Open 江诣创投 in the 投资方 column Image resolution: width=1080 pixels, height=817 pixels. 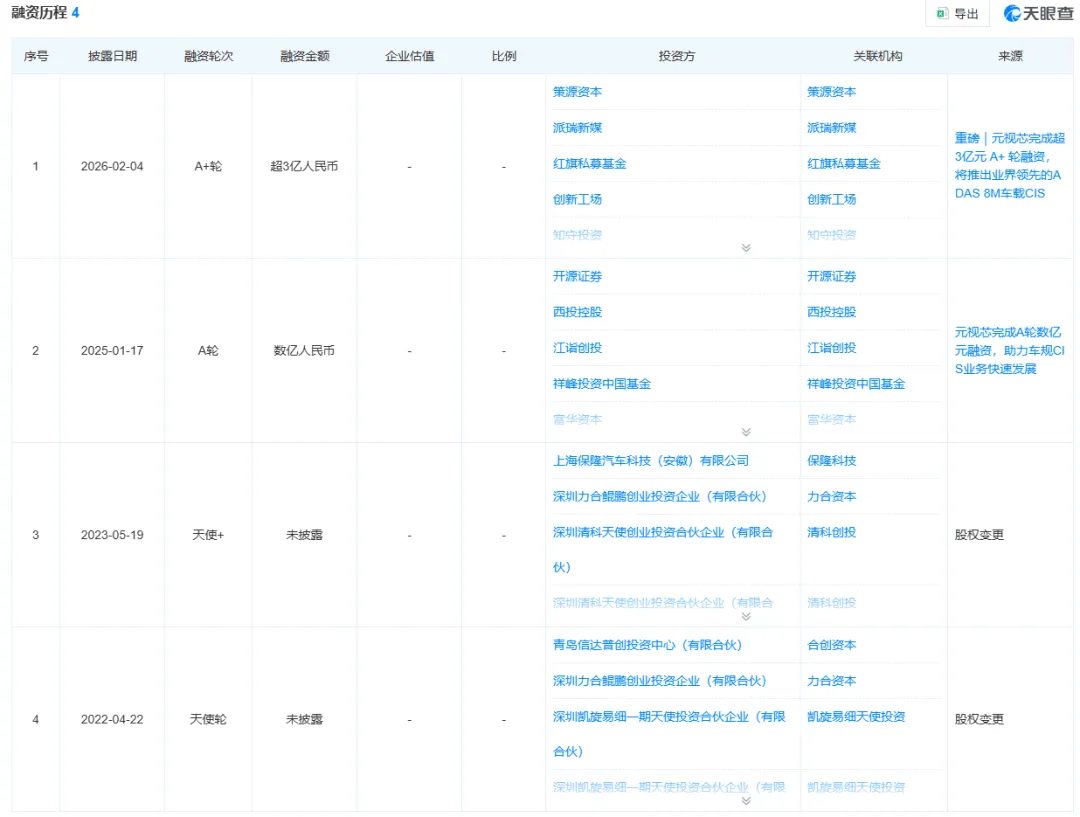[577, 348]
